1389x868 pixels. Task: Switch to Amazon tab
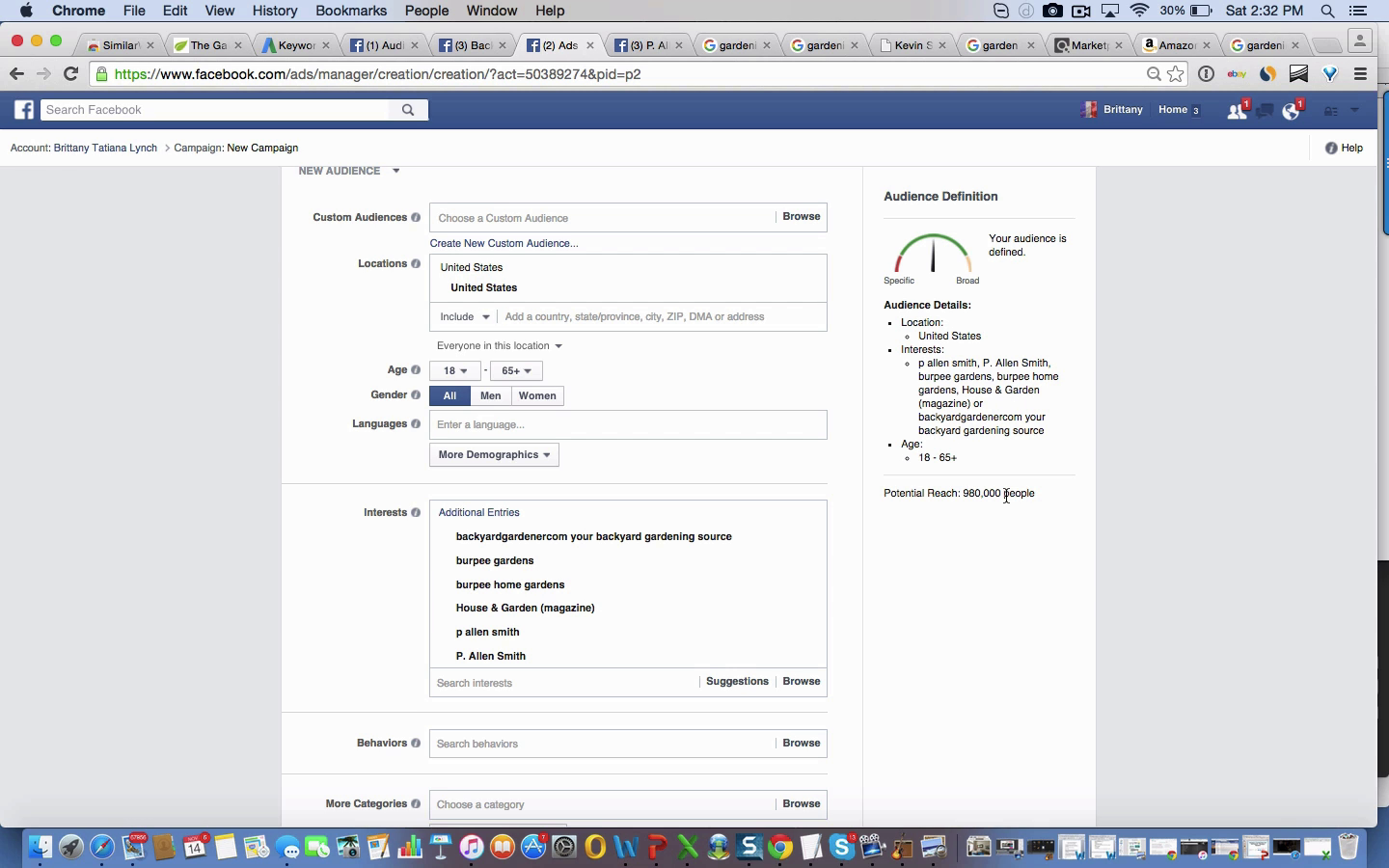point(1177,45)
